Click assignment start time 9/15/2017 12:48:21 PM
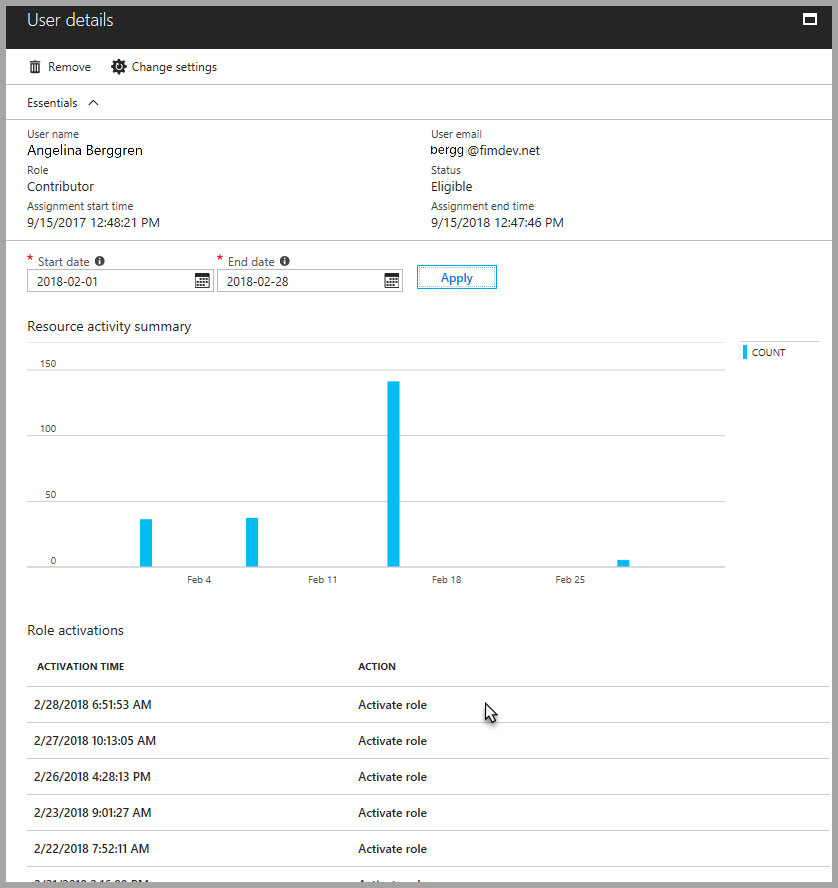Image resolution: width=838 pixels, height=888 pixels. [x=93, y=223]
